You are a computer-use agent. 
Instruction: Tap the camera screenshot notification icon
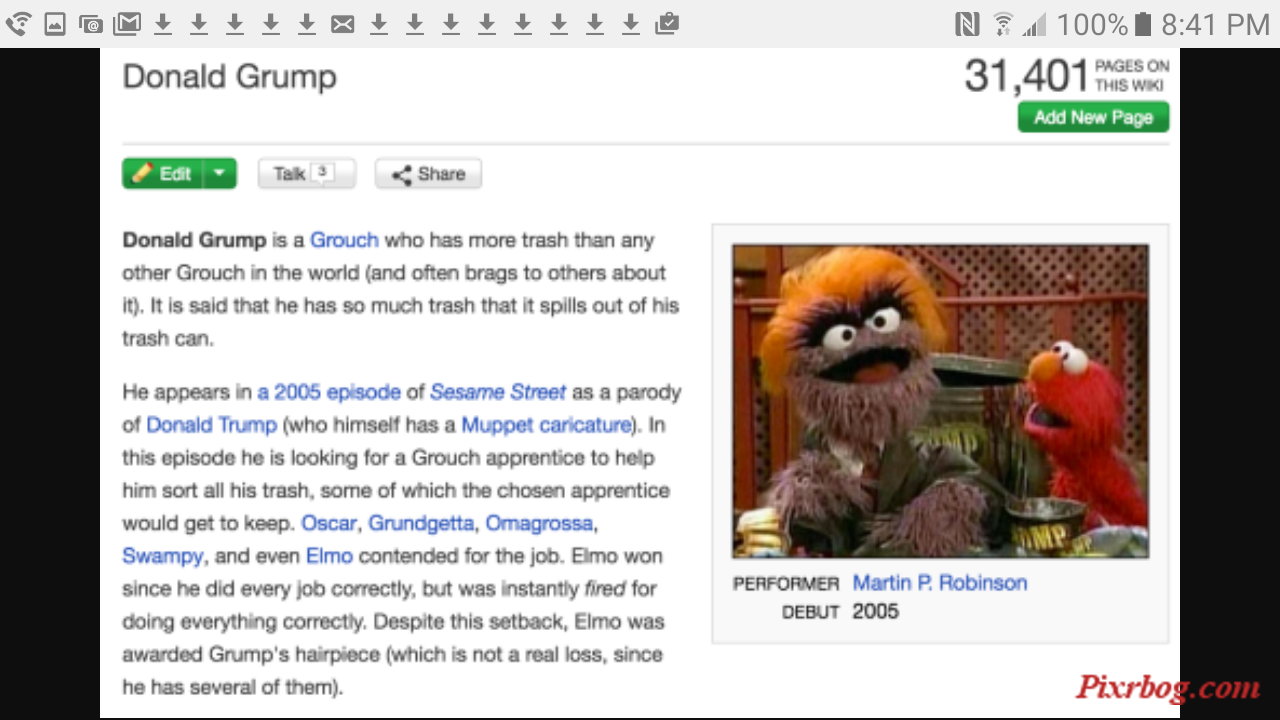90,23
